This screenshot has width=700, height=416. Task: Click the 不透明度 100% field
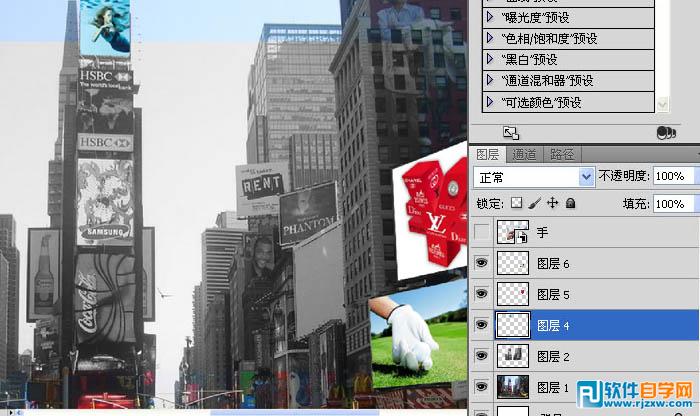coord(674,176)
